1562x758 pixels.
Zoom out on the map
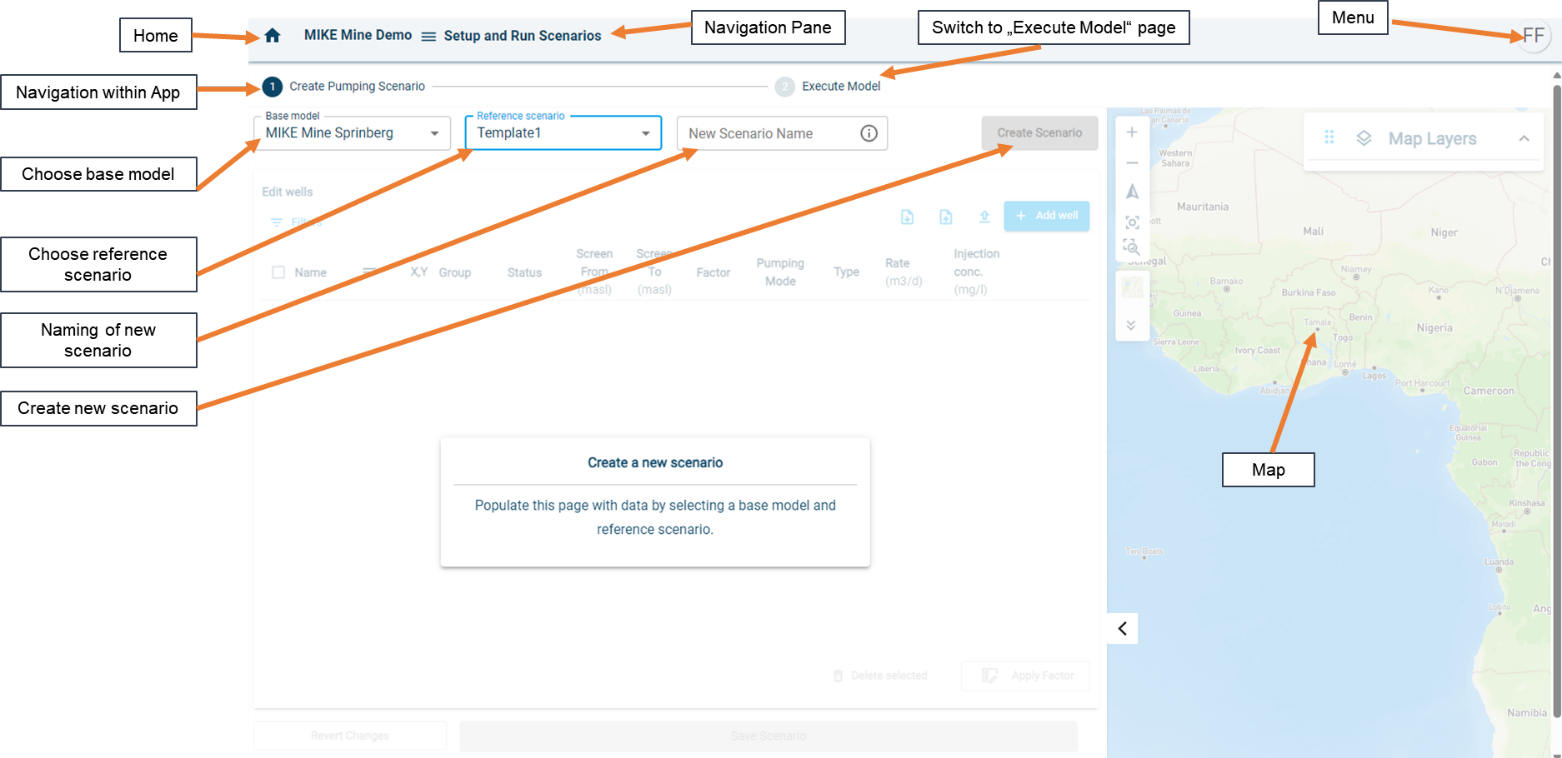coord(1132,162)
